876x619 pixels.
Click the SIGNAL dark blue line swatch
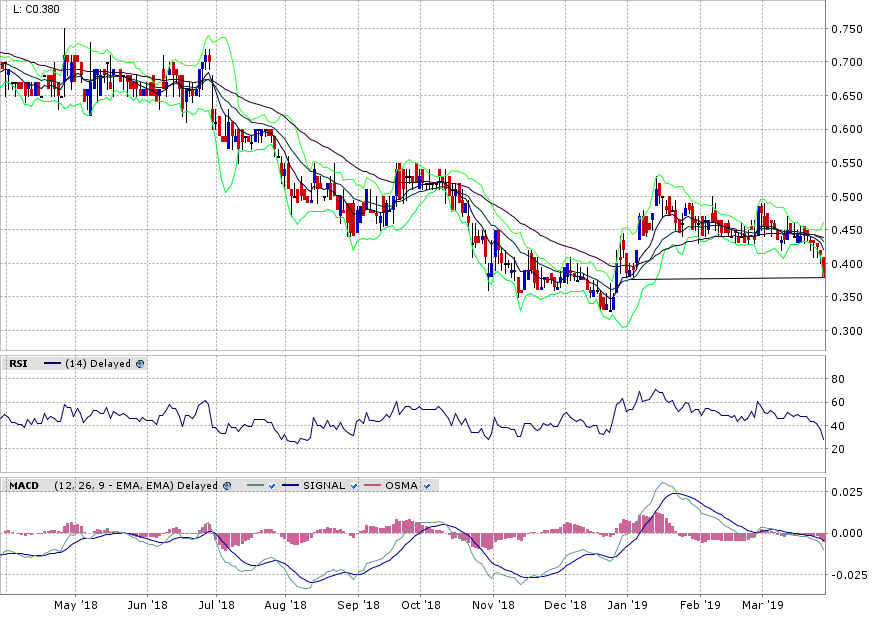tap(292, 486)
